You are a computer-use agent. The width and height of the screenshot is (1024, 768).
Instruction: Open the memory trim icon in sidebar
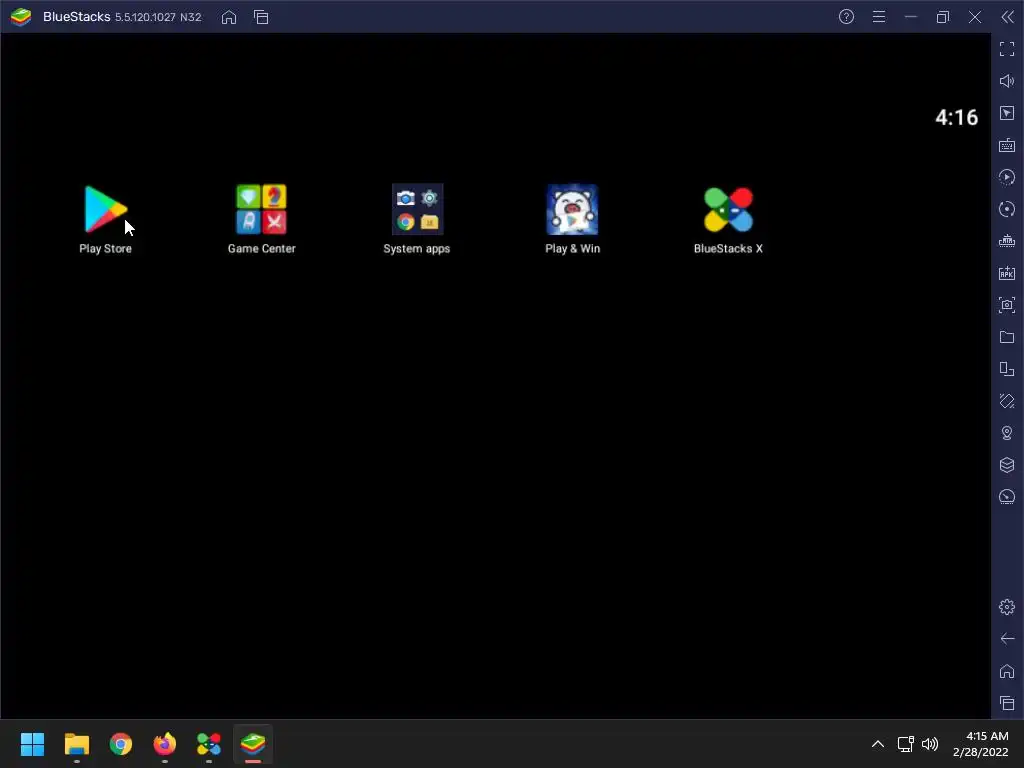click(1007, 241)
